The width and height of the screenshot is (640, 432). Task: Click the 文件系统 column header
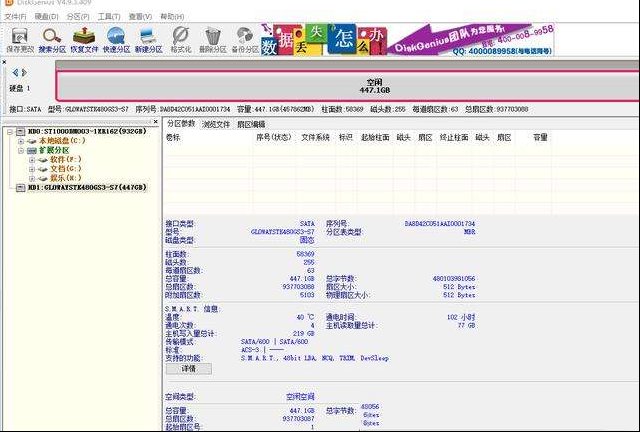coord(315,138)
